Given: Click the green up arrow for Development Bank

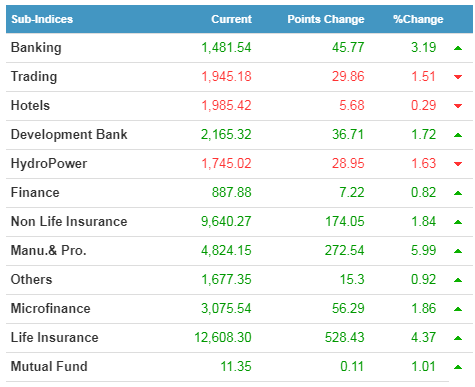Looking at the screenshot, I should [458, 135].
